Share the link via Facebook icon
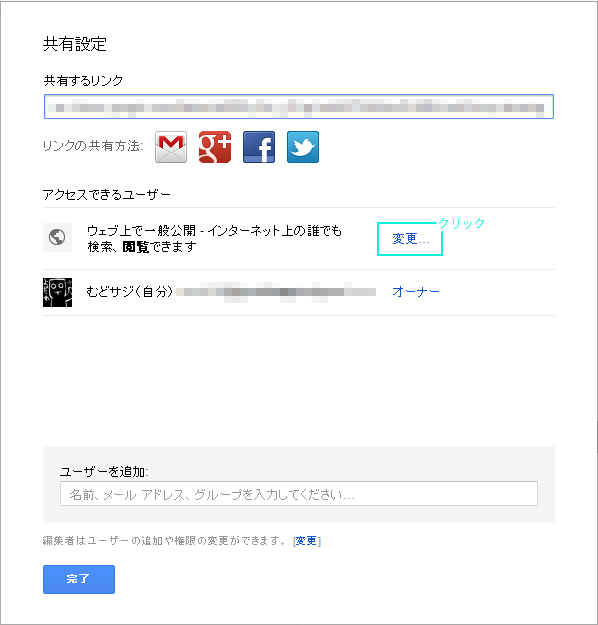 (x=259, y=147)
